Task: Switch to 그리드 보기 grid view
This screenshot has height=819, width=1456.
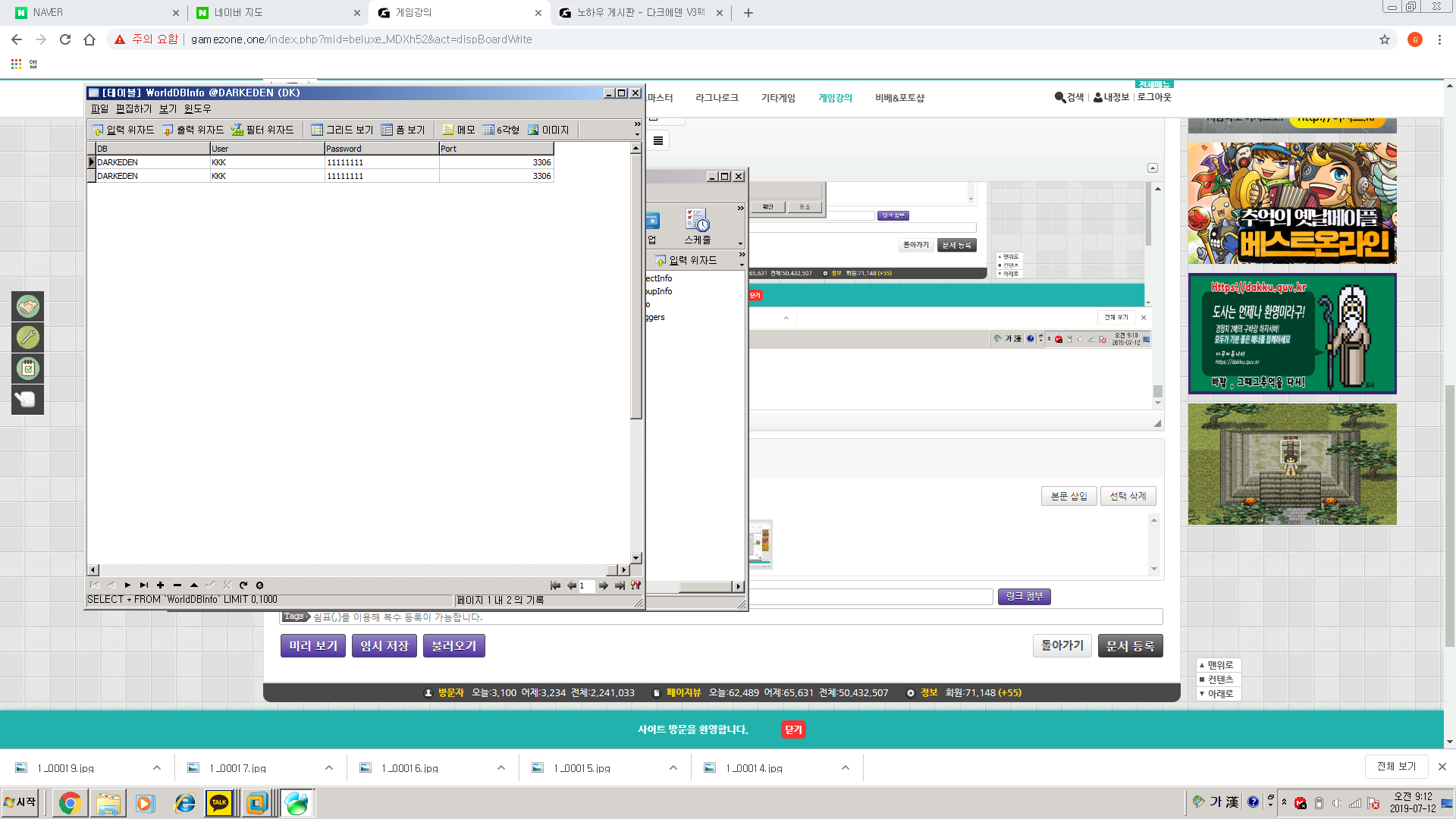Action: click(x=342, y=130)
